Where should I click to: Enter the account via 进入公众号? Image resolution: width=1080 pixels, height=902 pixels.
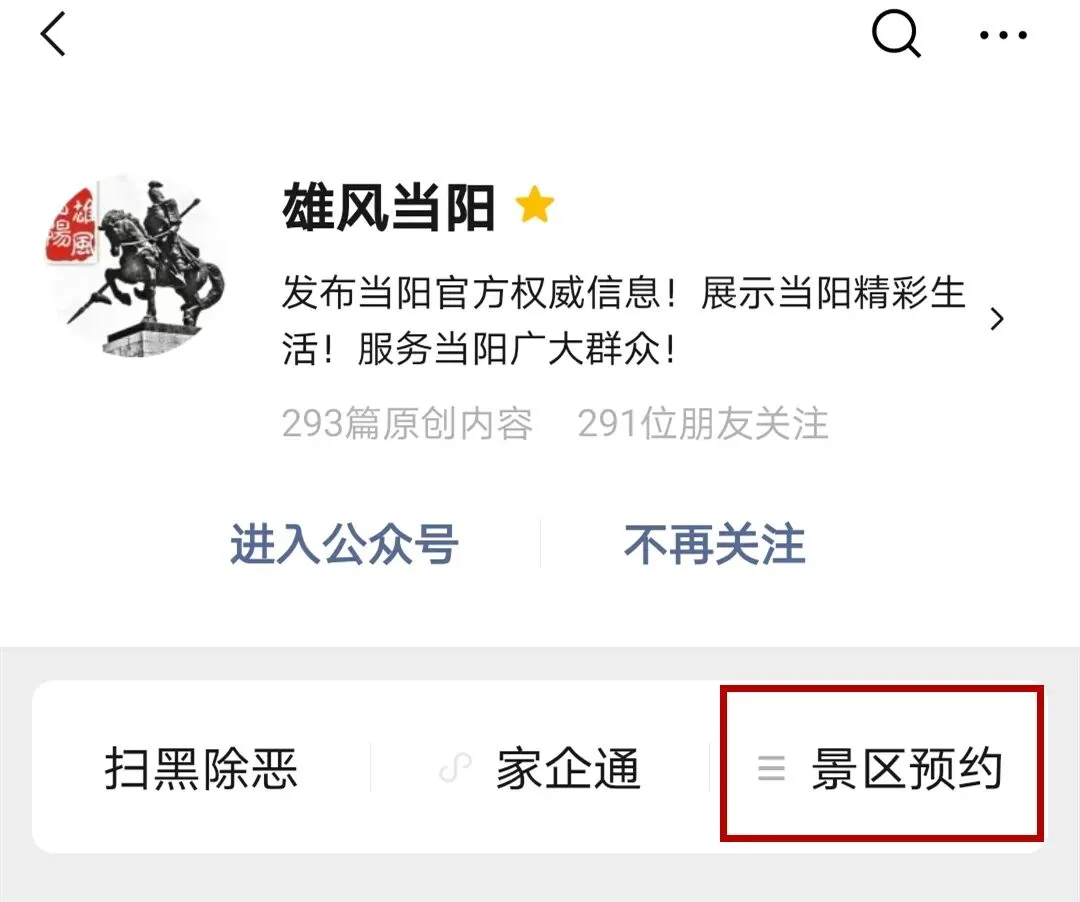point(344,544)
